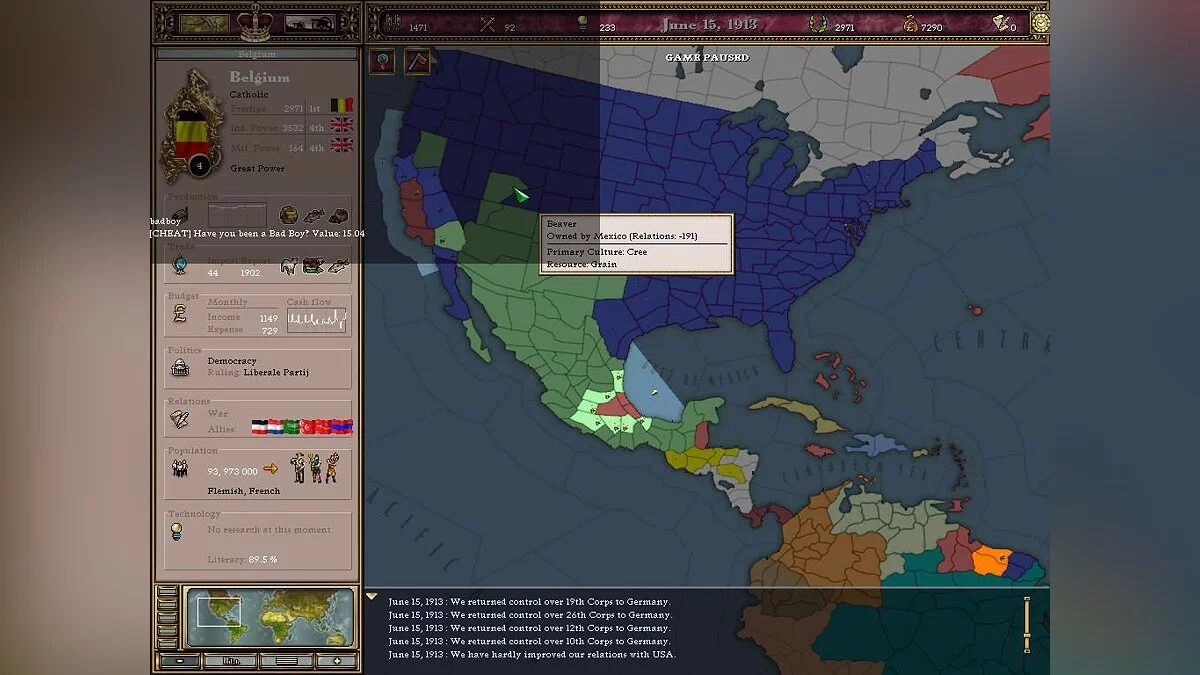Click the Literacy 89.5 % value

261,559
